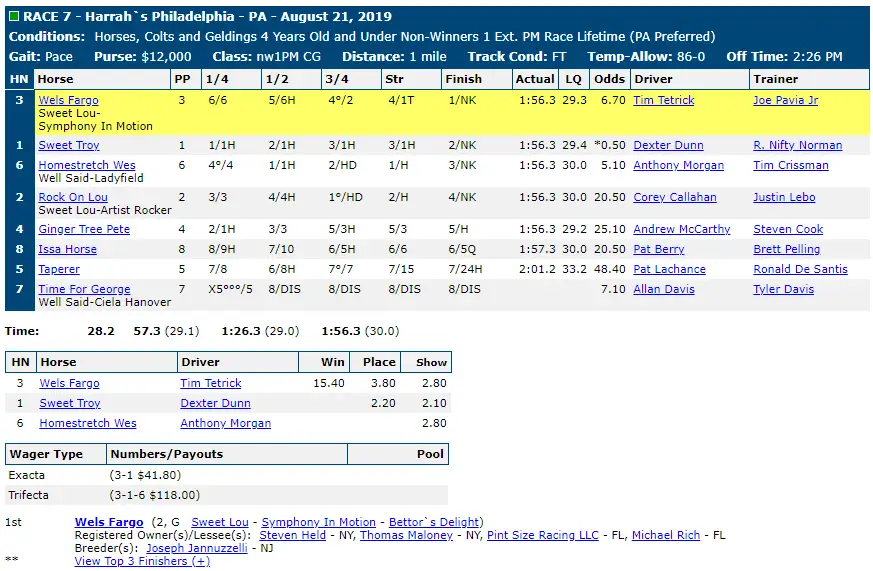The image size is (873, 571).
Task: Open driver Pat Berry's profile
Action: 659,249
